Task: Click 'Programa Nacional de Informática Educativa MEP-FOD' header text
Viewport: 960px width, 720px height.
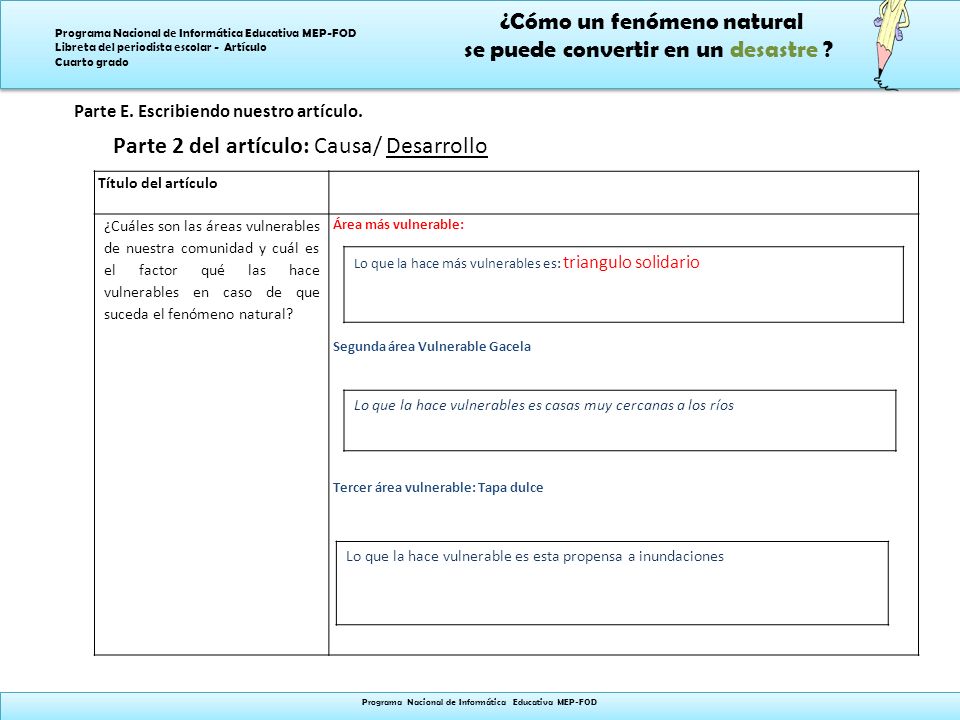Action: (206, 33)
